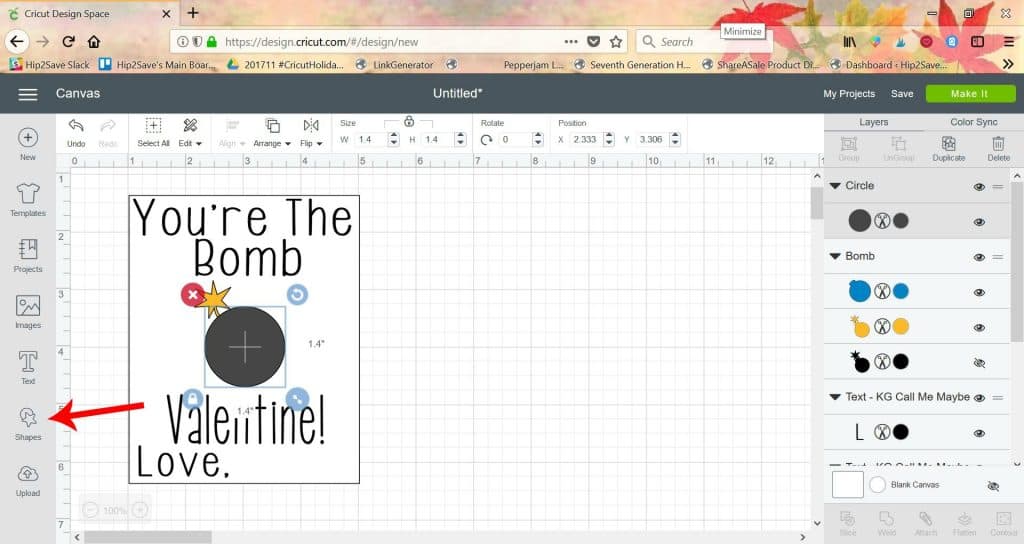
Task: Show more bookmarks with chevron
Action: 1008,64
